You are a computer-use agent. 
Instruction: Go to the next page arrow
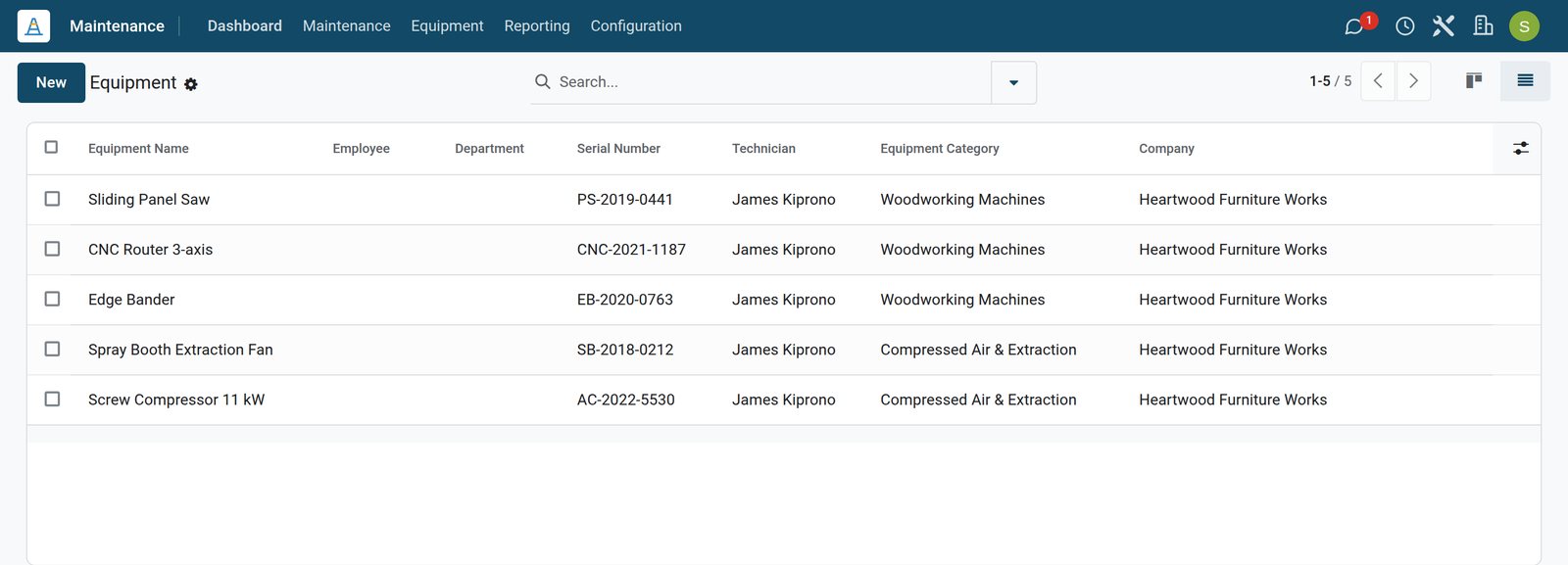1413,81
